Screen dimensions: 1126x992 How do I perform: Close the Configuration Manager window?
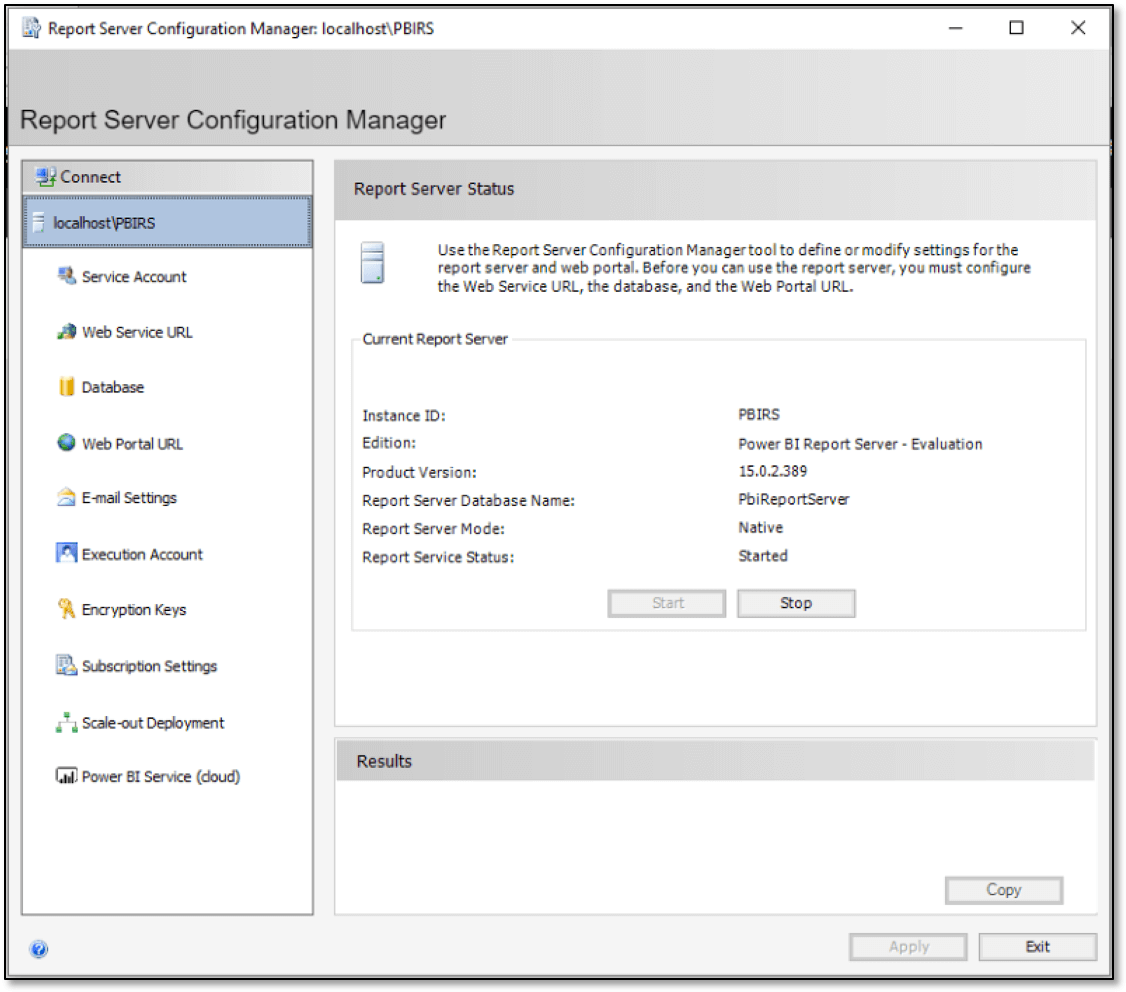pos(1077,28)
